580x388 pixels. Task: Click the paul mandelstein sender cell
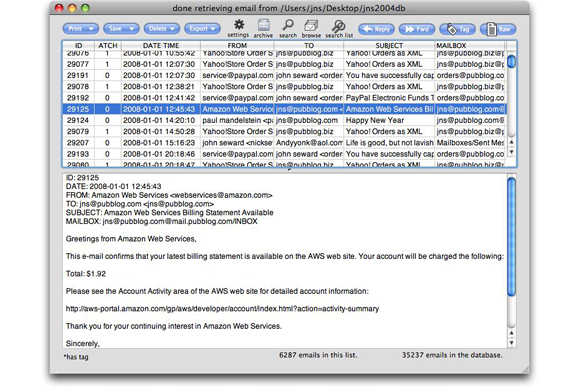(x=237, y=120)
